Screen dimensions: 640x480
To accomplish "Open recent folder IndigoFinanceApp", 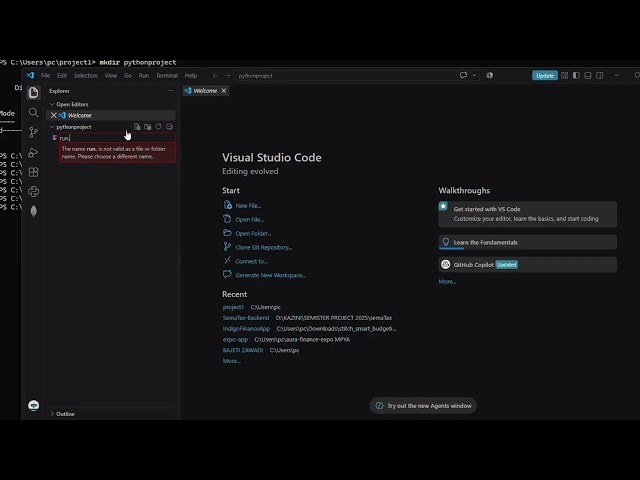I will pyautogui.click(x=246, y=329).
